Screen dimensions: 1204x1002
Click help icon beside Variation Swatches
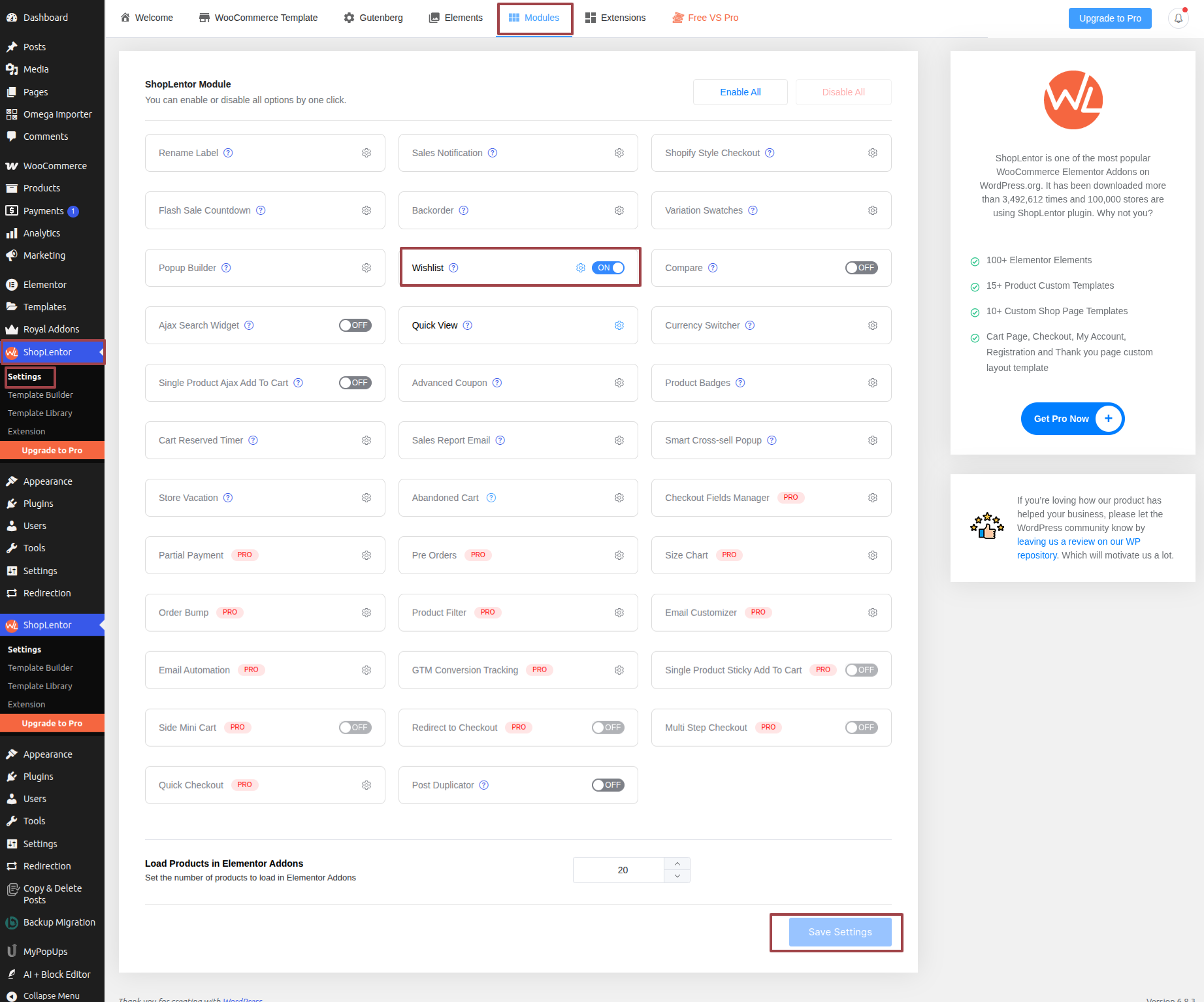point(753,210)
